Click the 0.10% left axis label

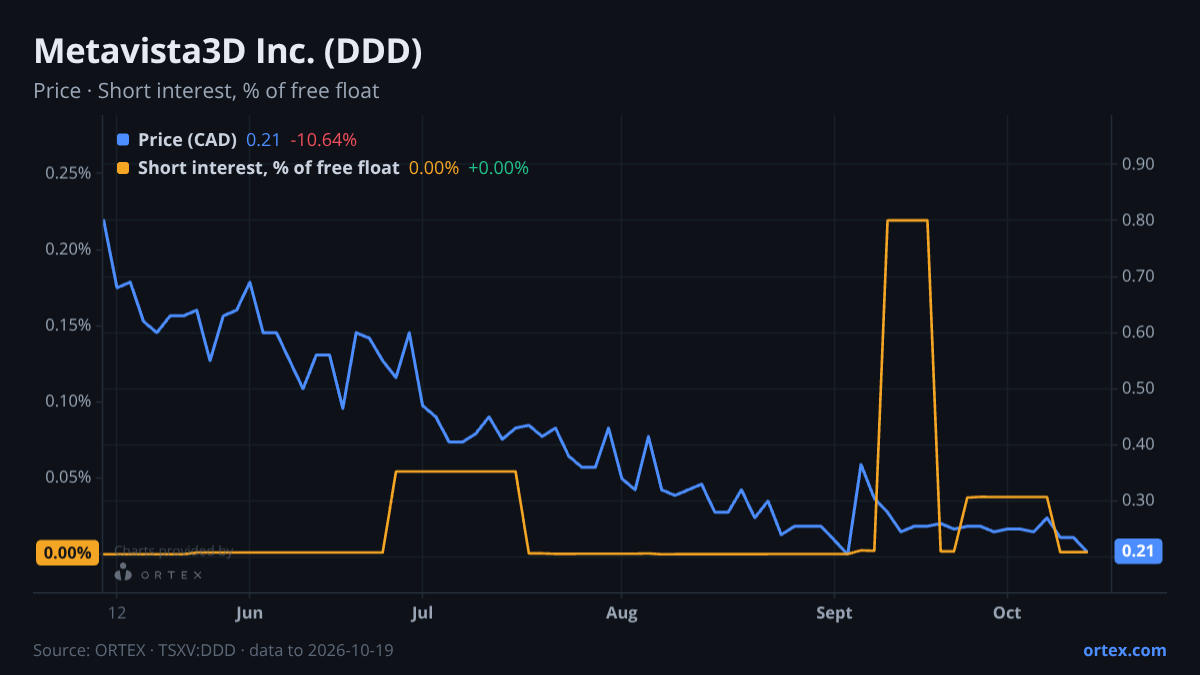(x=68, y=401)
